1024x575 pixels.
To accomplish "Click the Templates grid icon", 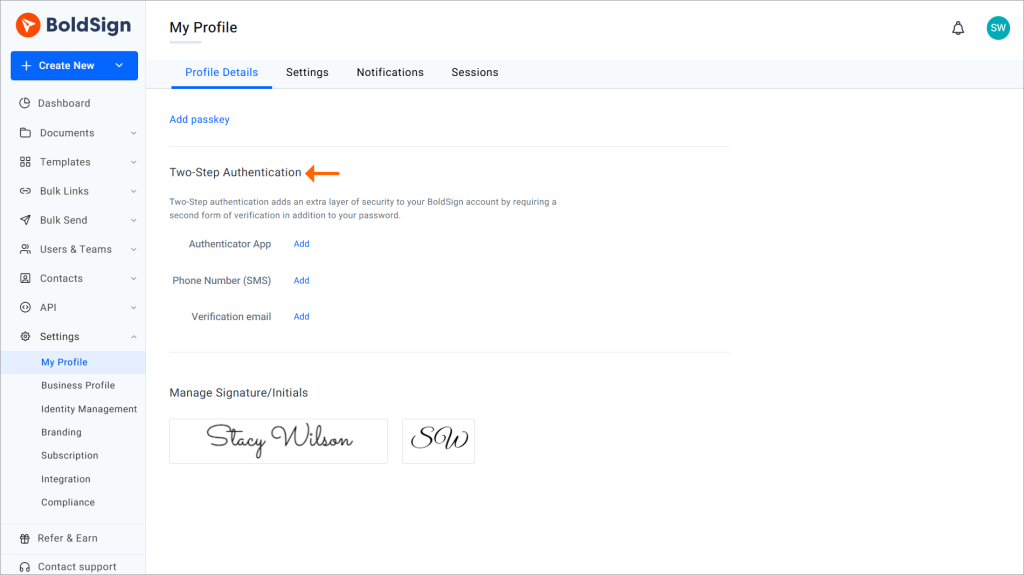I will [x=25, y=162].
